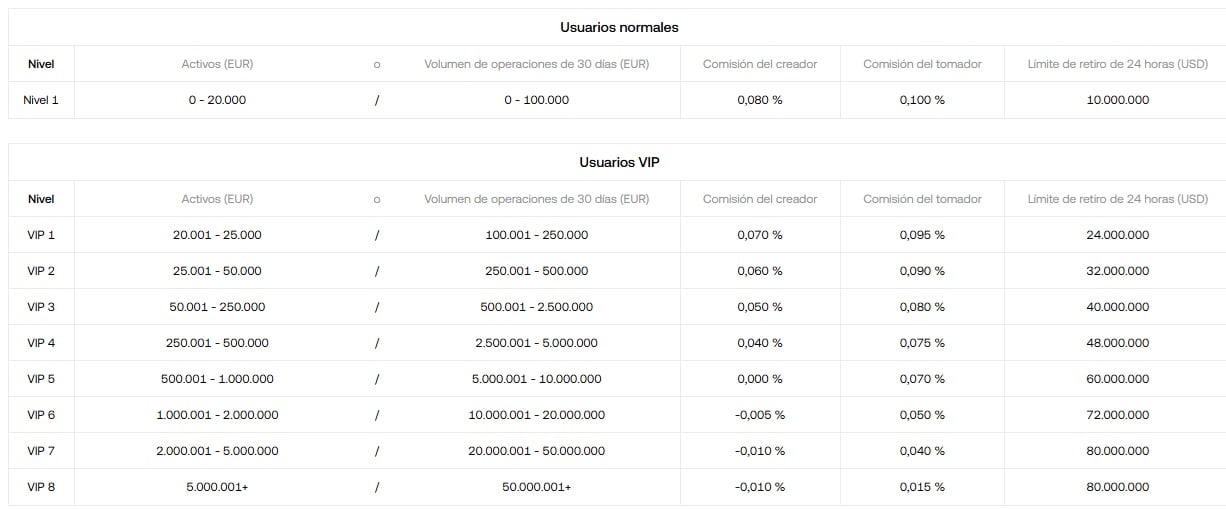Click VIP 1 maker fee 0,070 %
Image resolution: width=1226 pixels, height=509 pixels.
(x=760, y=235)
